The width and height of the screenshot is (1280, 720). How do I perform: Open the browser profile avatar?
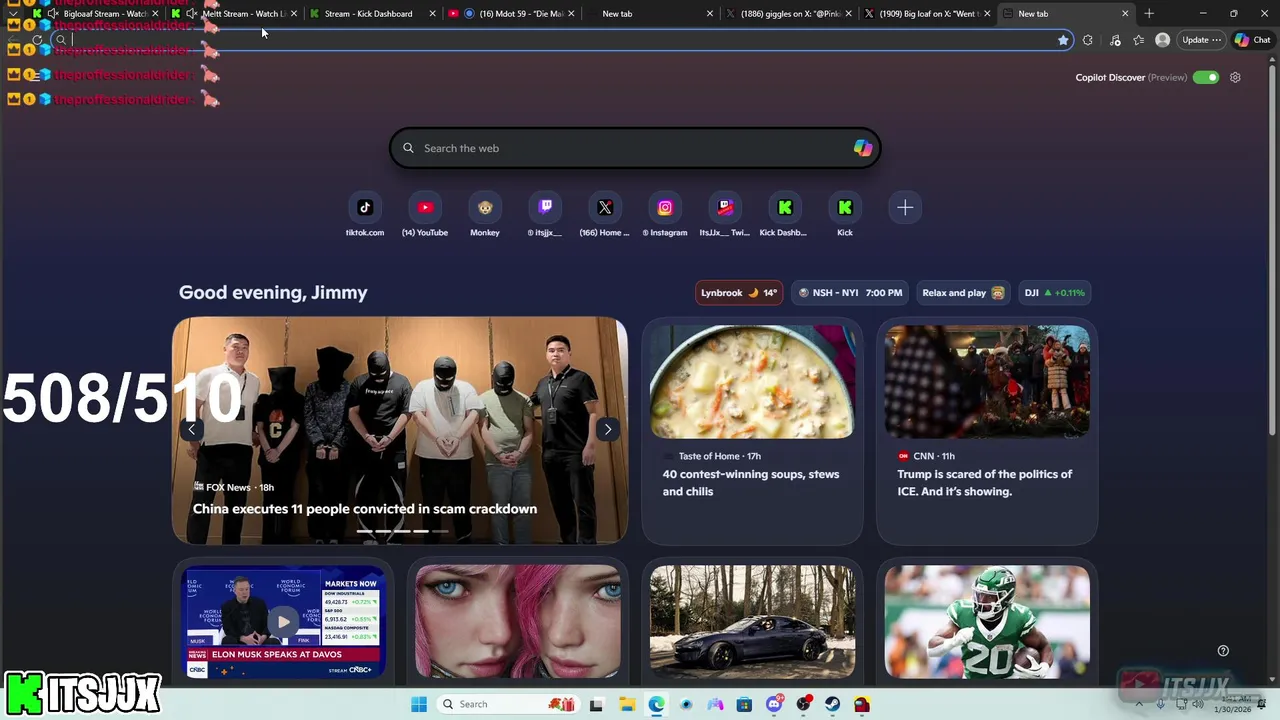pos(1162,40)
